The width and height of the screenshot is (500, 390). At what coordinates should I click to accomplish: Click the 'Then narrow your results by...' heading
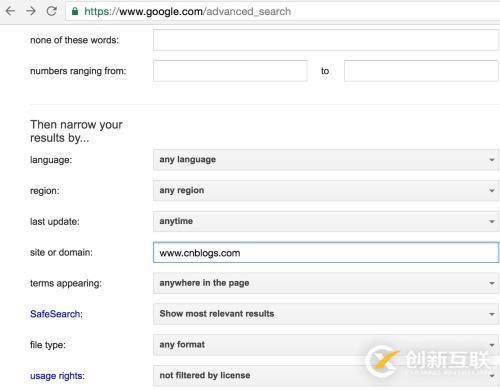[x=76, y=131]
